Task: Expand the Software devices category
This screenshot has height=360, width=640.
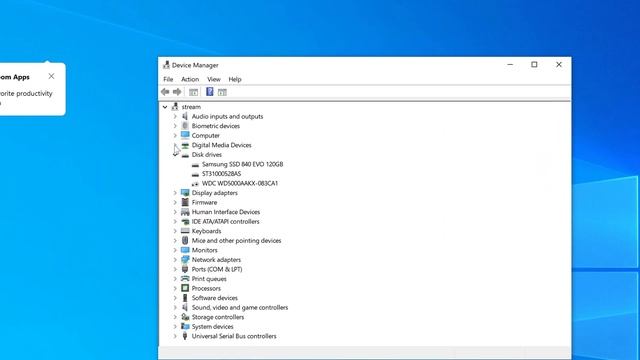Action: pos(175,298)
